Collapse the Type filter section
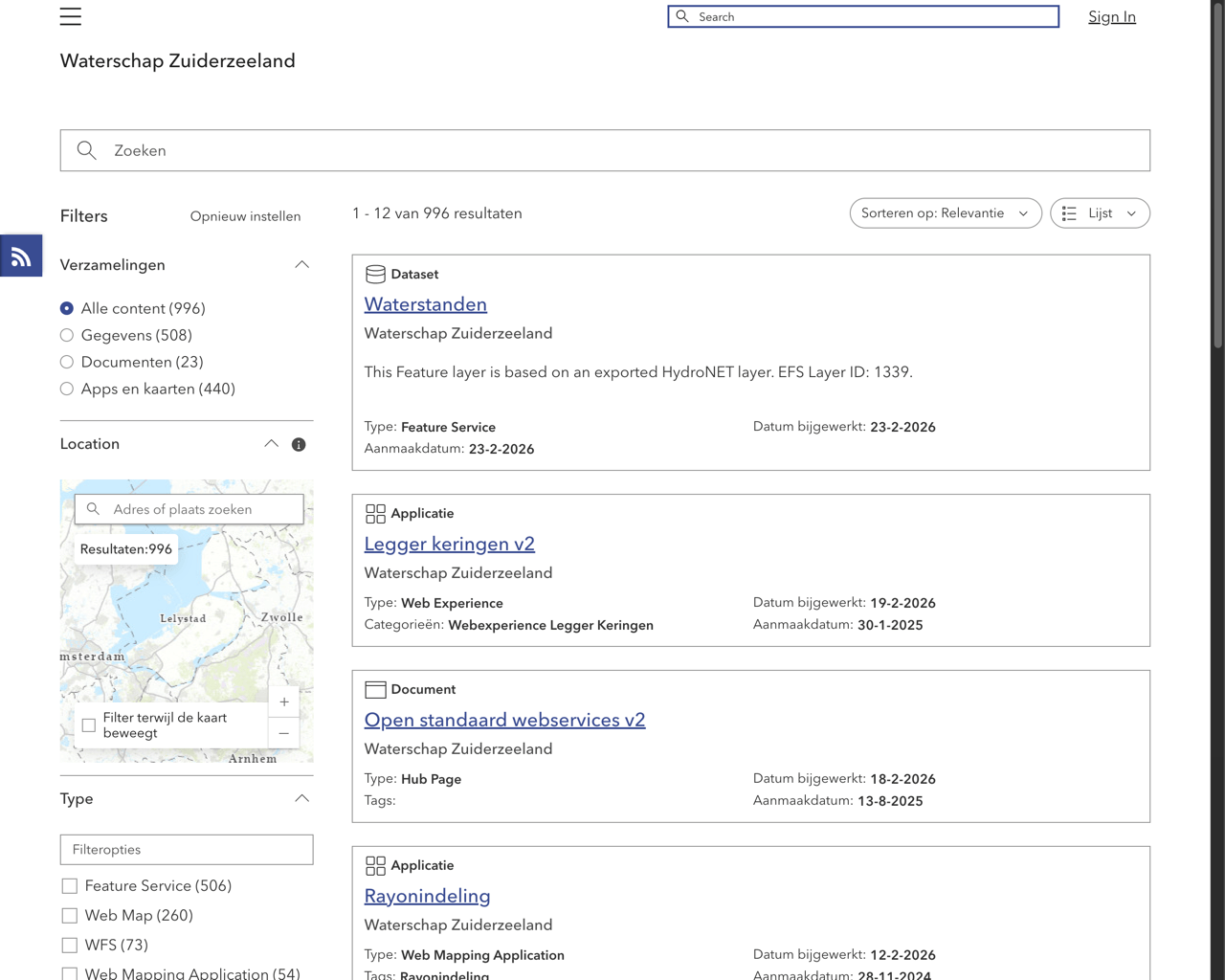The width and height of the screenshot is (1225, 980). (301, 799)
